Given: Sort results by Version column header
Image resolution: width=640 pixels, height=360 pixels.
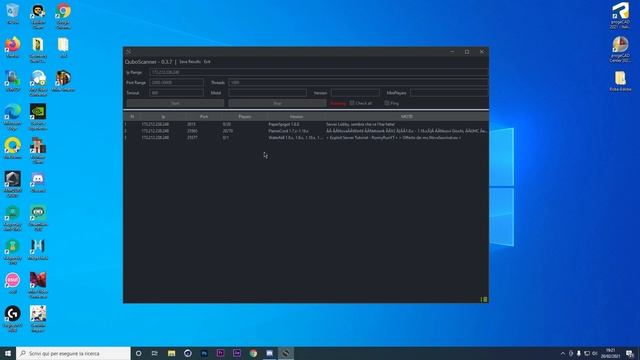Looking at the screenshot, I should [x=296, y=117].
